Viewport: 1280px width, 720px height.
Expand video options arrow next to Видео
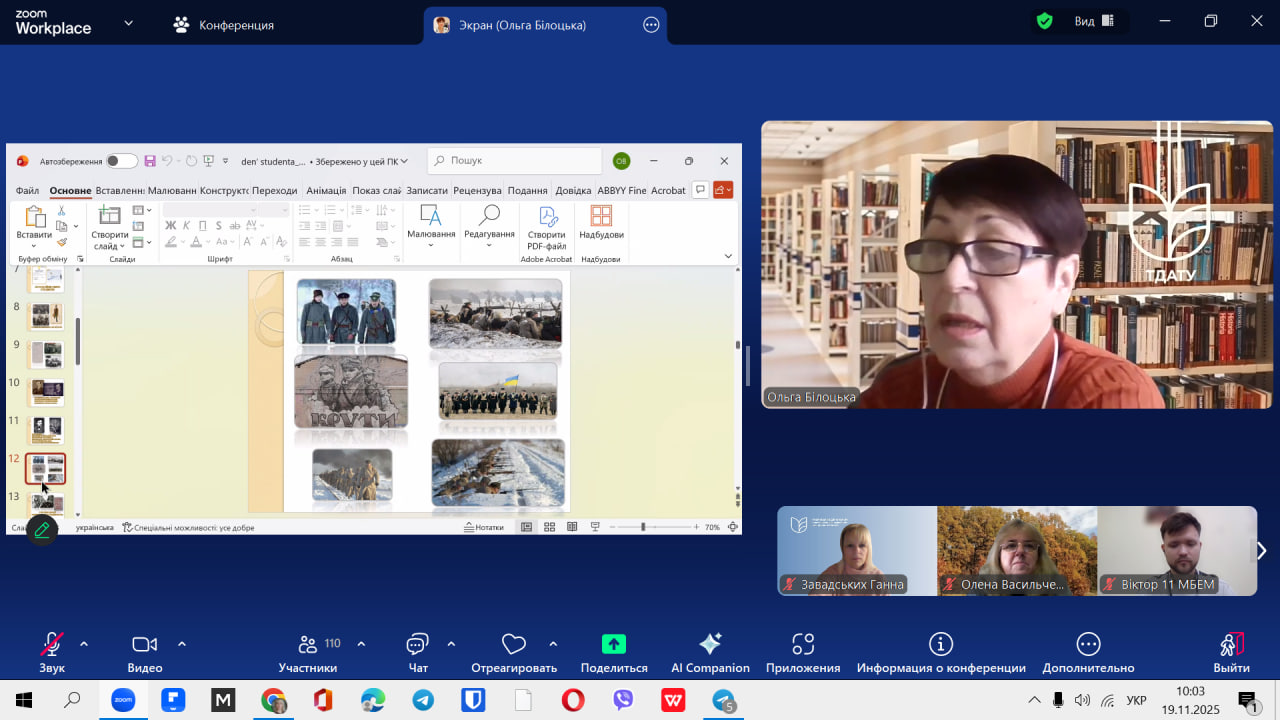pyautogui.click(x=182, y=644)
